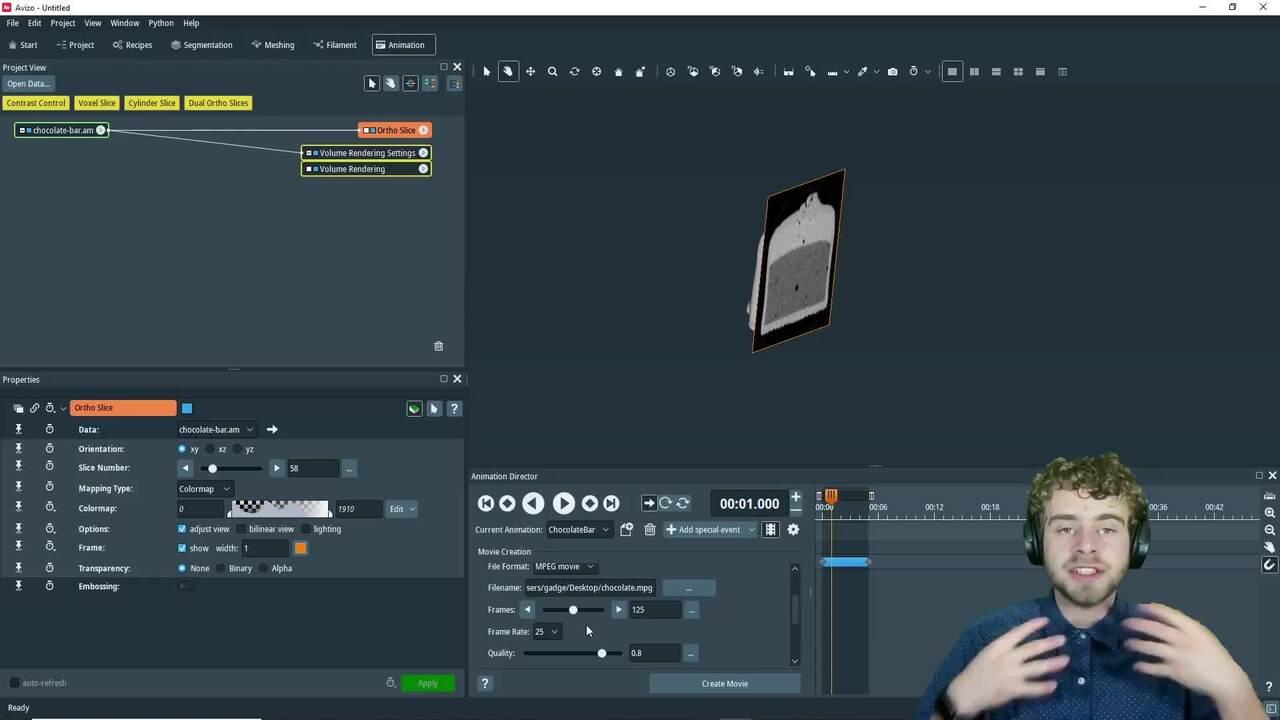Open the Mapping Type Colormap dropdown
Image resolution: width=1280 pixels, height=720 pixels.
(204, 489)
